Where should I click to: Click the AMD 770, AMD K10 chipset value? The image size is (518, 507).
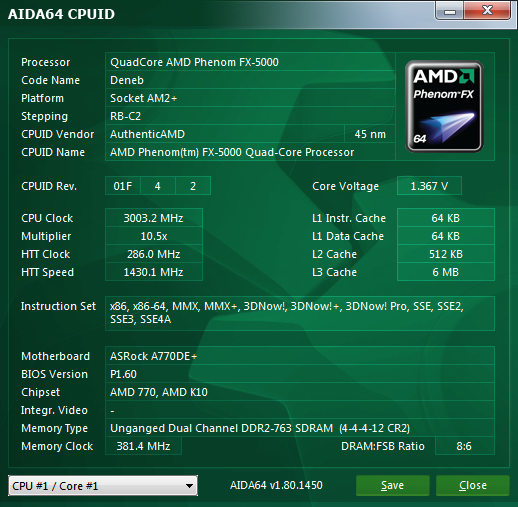[159, 392]
